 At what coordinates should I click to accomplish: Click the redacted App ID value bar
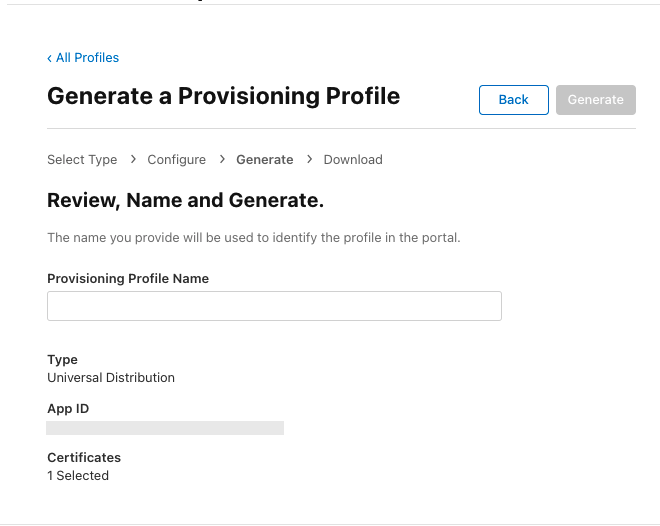(165, 428)
